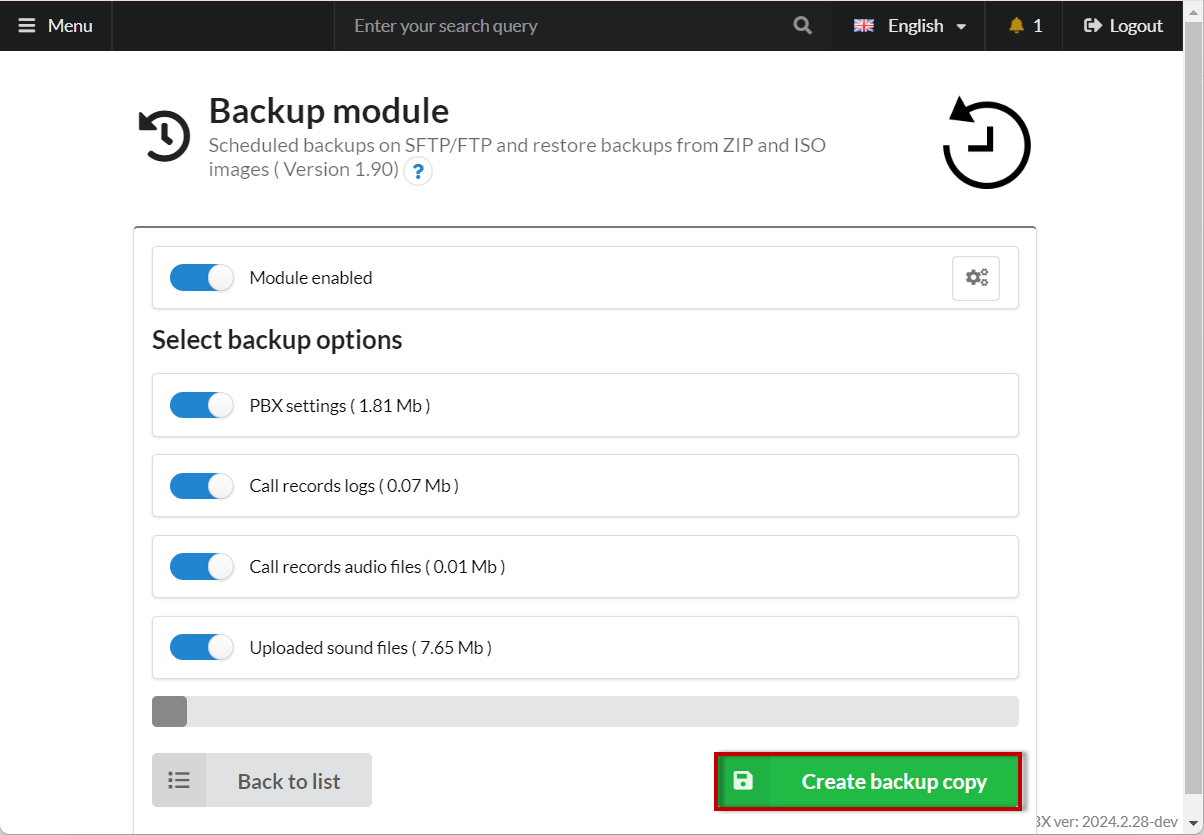The image size is (1204, 835).
Task: Turn off Call records logs toggle
Action: pyautogui.click(x=201, y=486)
